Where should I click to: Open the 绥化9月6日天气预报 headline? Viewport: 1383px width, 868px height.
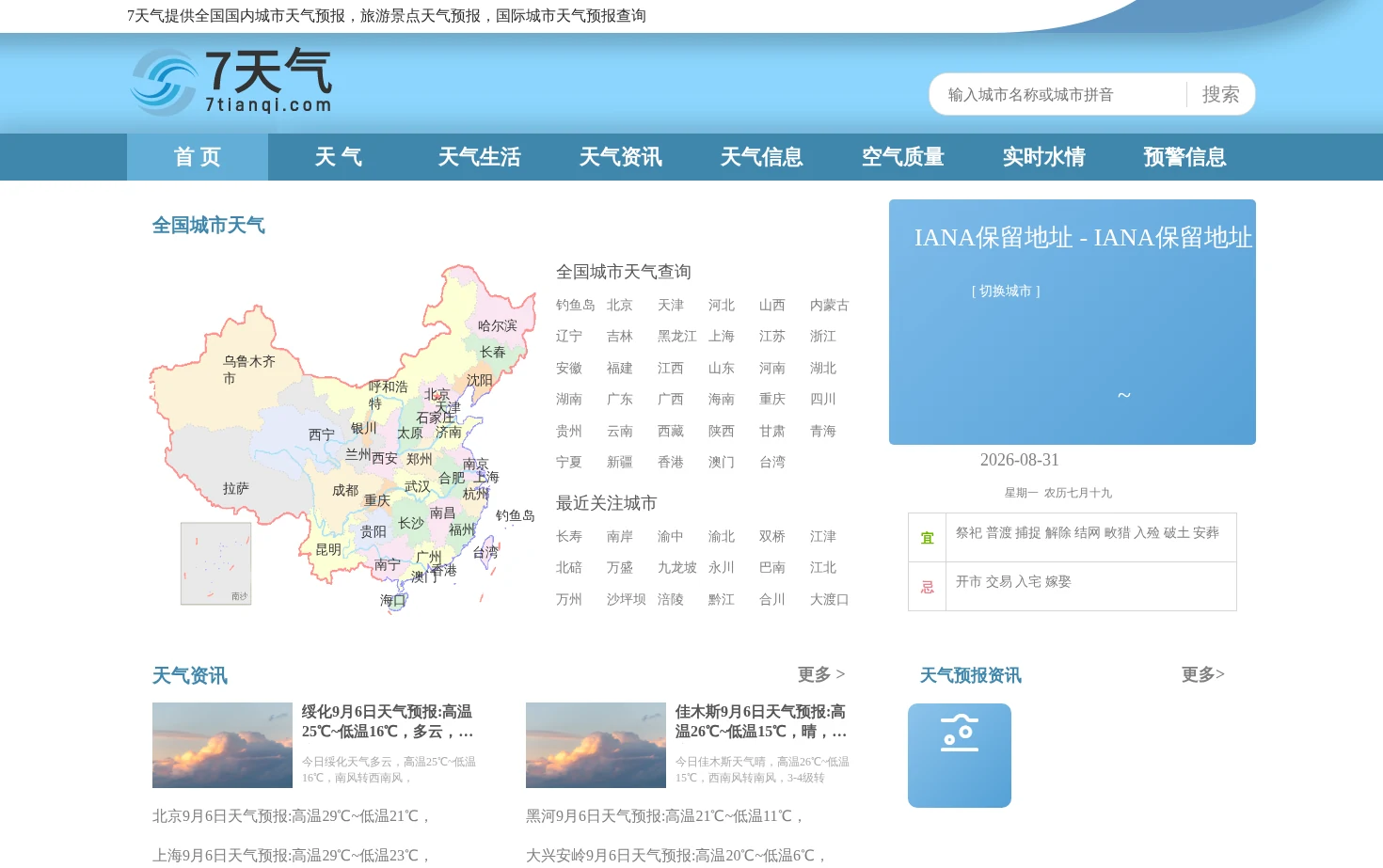(x=388, y=721)
